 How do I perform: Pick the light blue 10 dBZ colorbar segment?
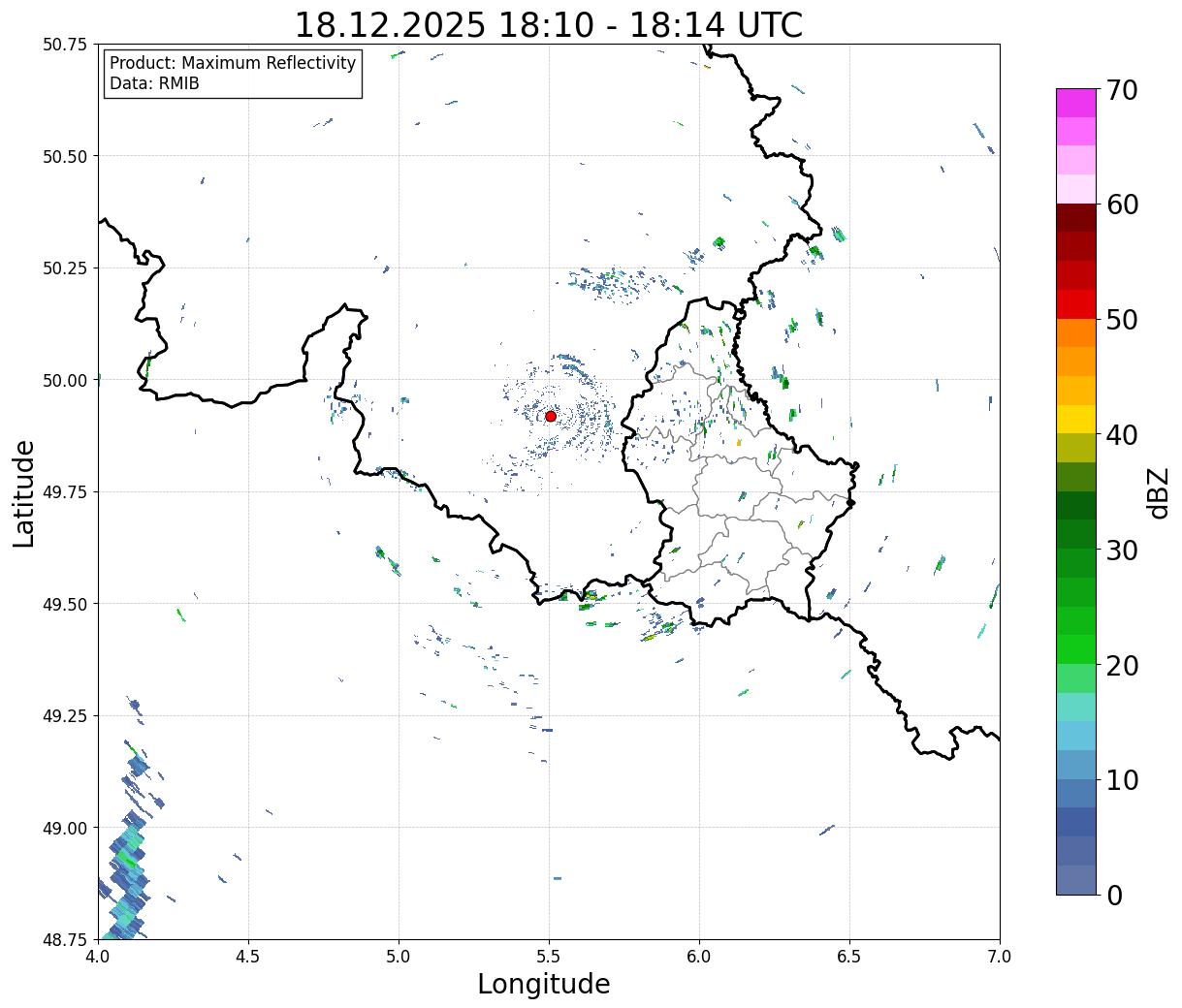pyautogui.click(x=1076, y=765)
